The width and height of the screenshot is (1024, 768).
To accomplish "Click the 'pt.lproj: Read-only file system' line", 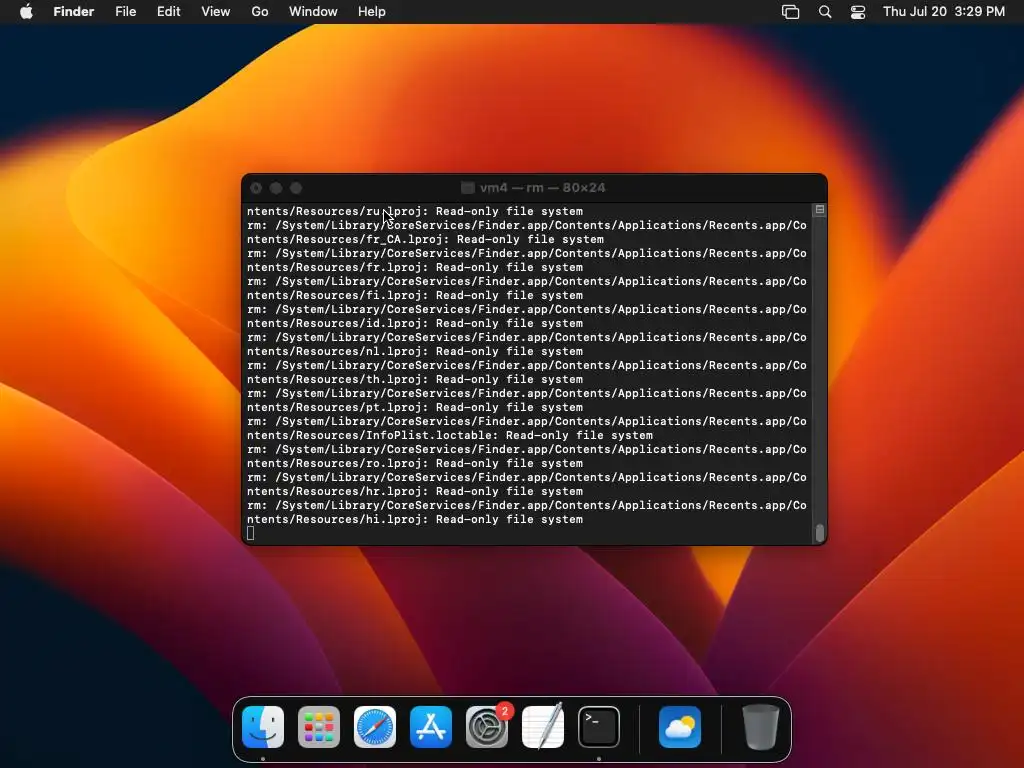I will [415, 408].
